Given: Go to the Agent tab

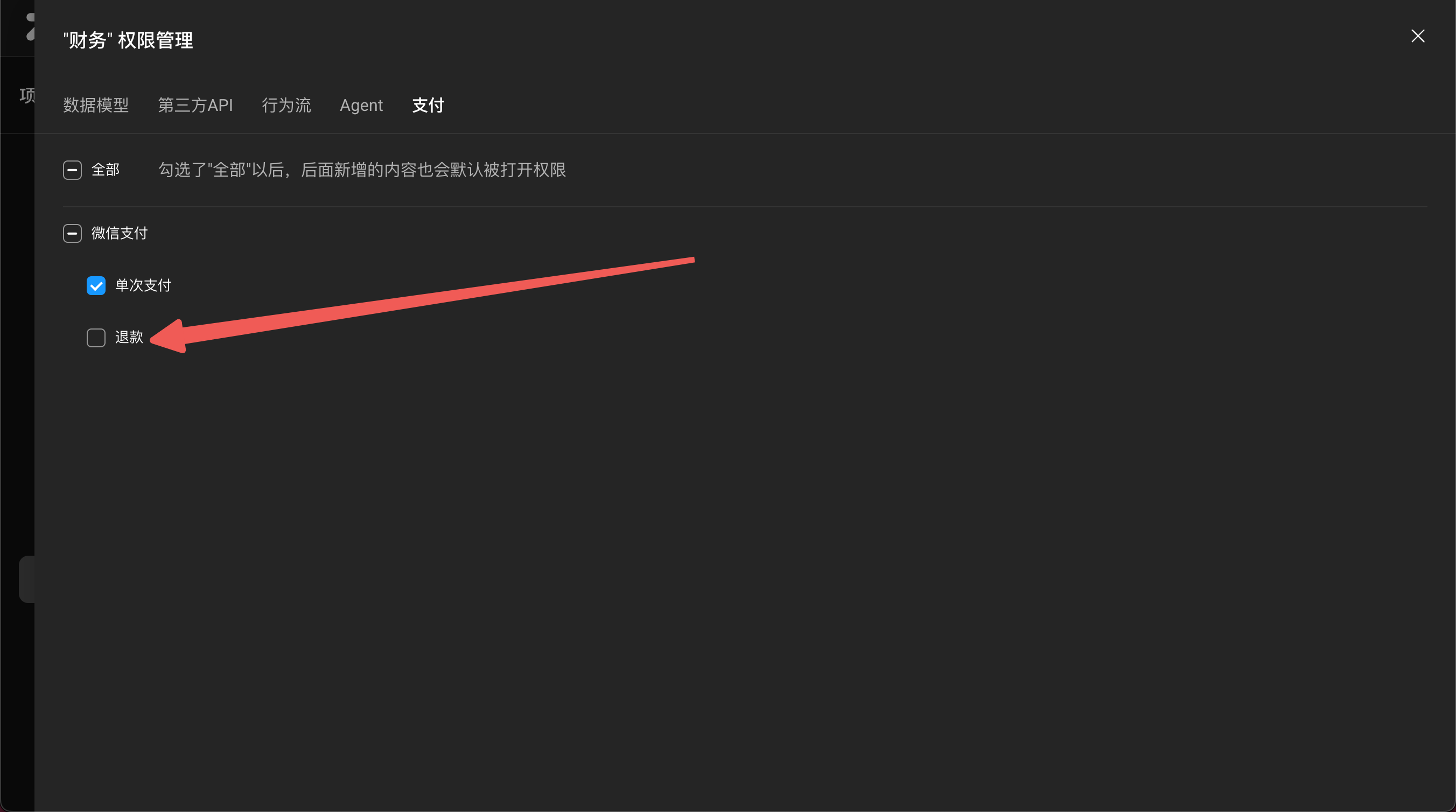Looking at the screenshot, I should (361, 105).
